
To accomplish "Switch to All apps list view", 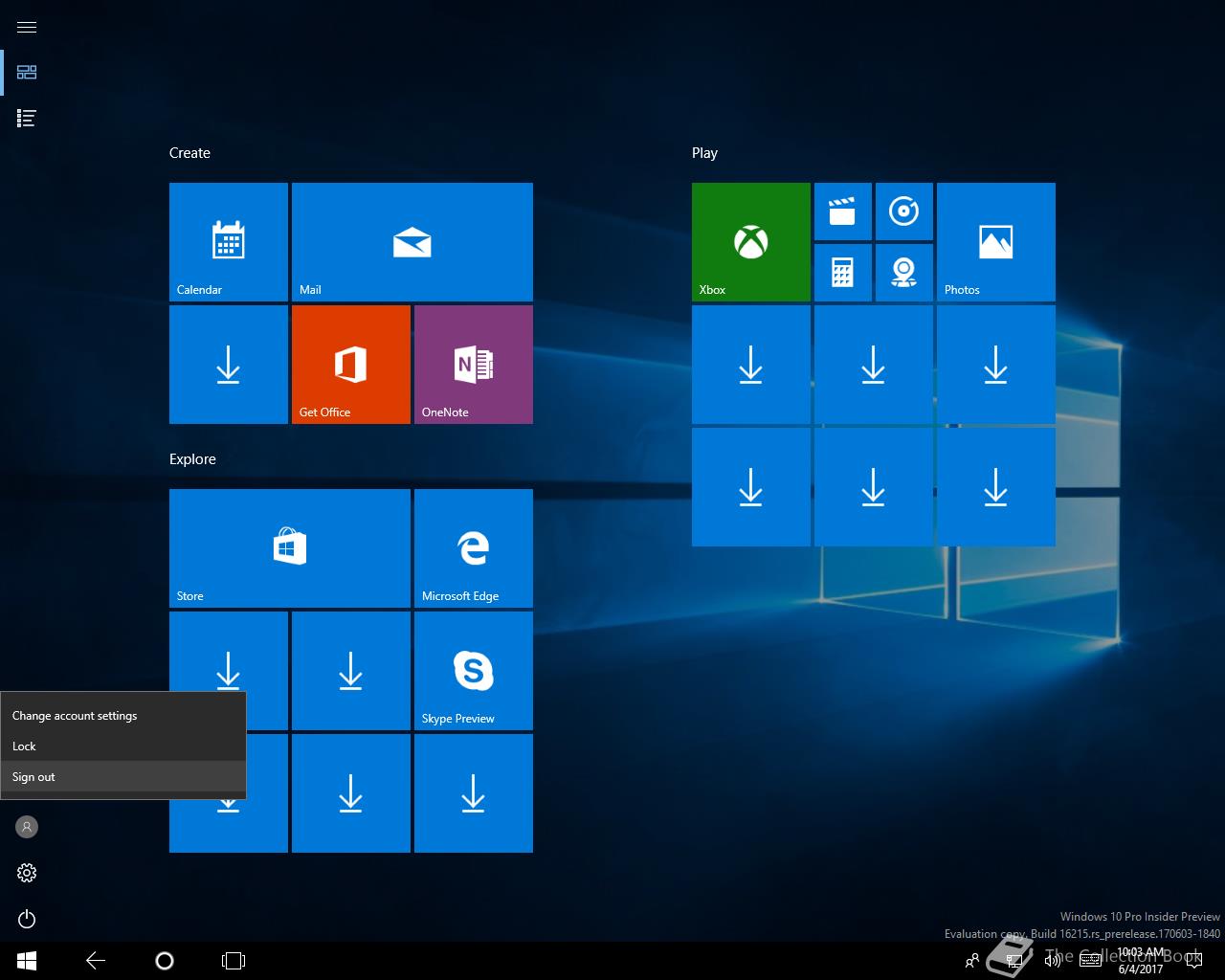I will pos(27,119).
